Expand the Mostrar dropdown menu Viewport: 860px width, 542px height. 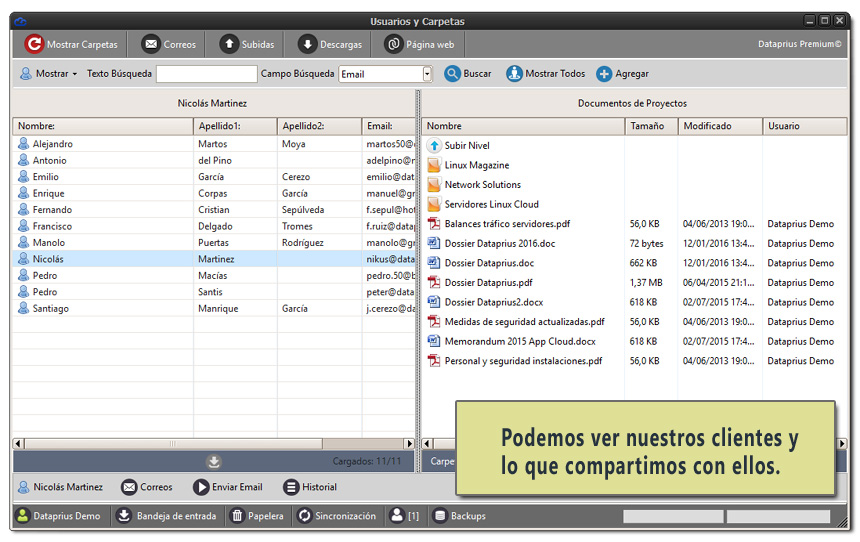48,74
